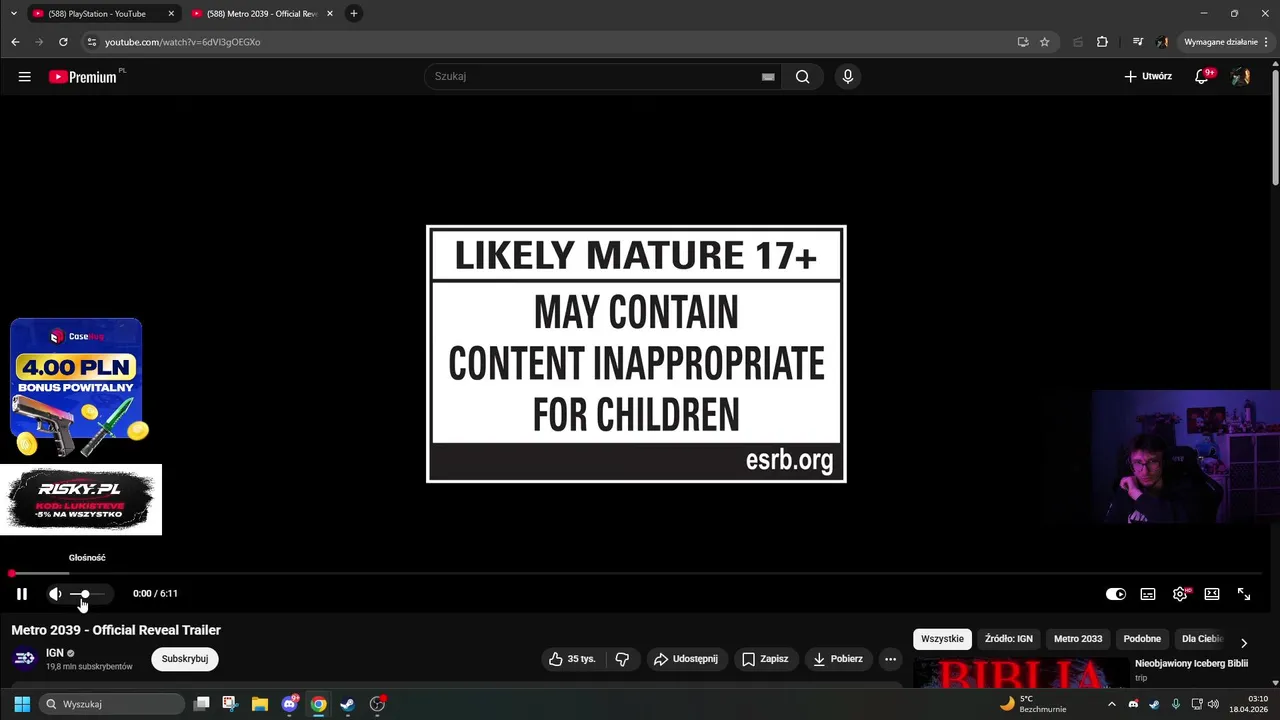Reload the current page
Viewport: 1280px width, 720px height.
point(63,42)
